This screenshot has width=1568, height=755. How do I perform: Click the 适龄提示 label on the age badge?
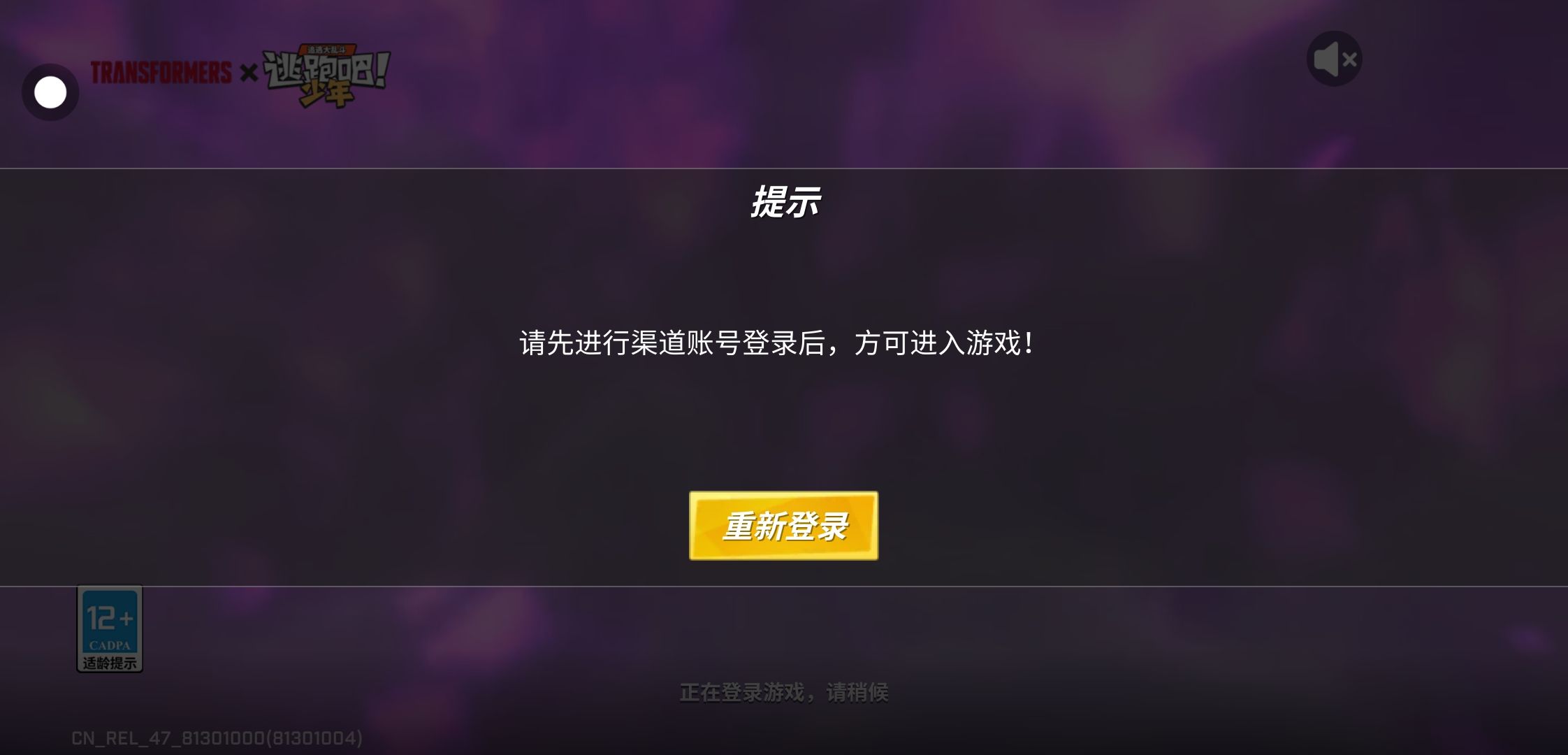[110, 663]
